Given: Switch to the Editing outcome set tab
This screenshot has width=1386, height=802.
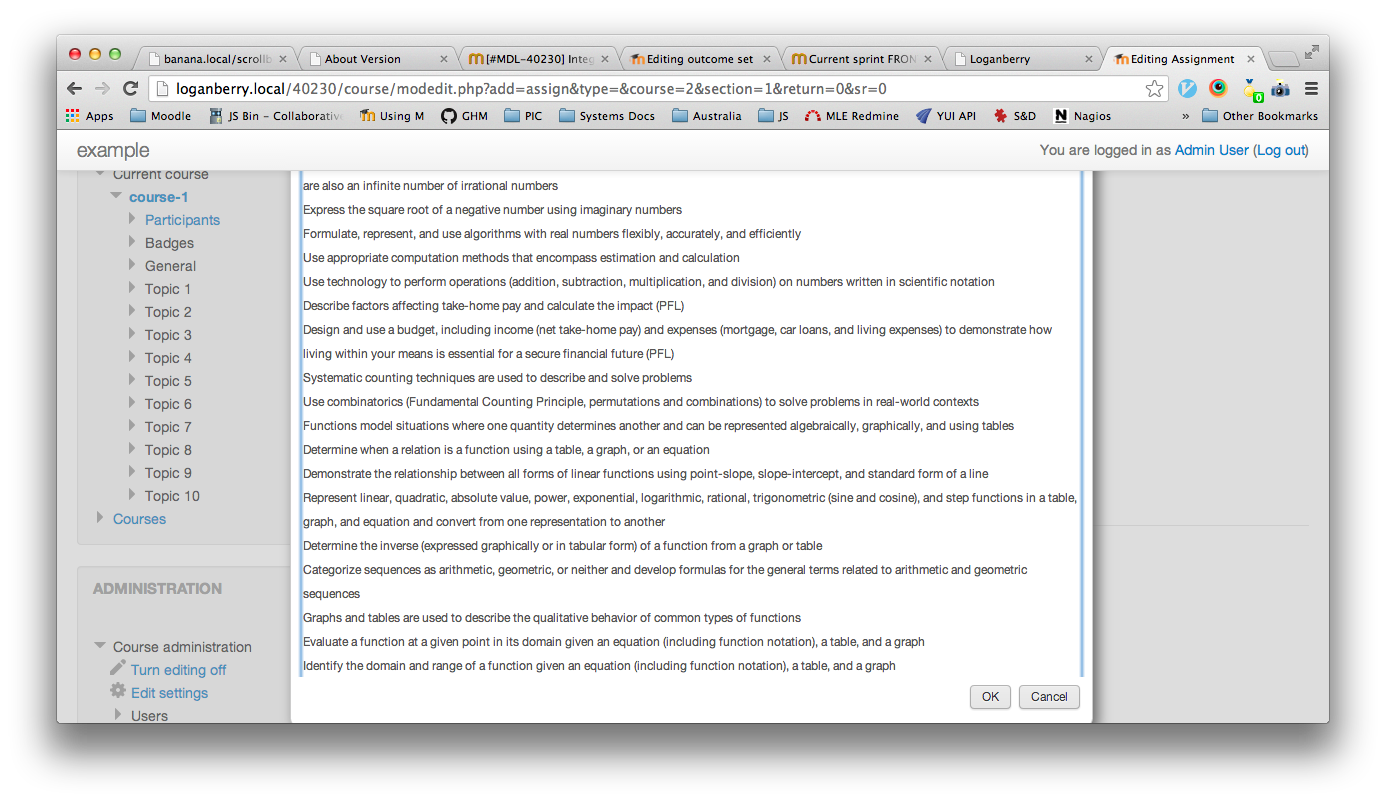Looking at the screenshot, I should (699, 59).
